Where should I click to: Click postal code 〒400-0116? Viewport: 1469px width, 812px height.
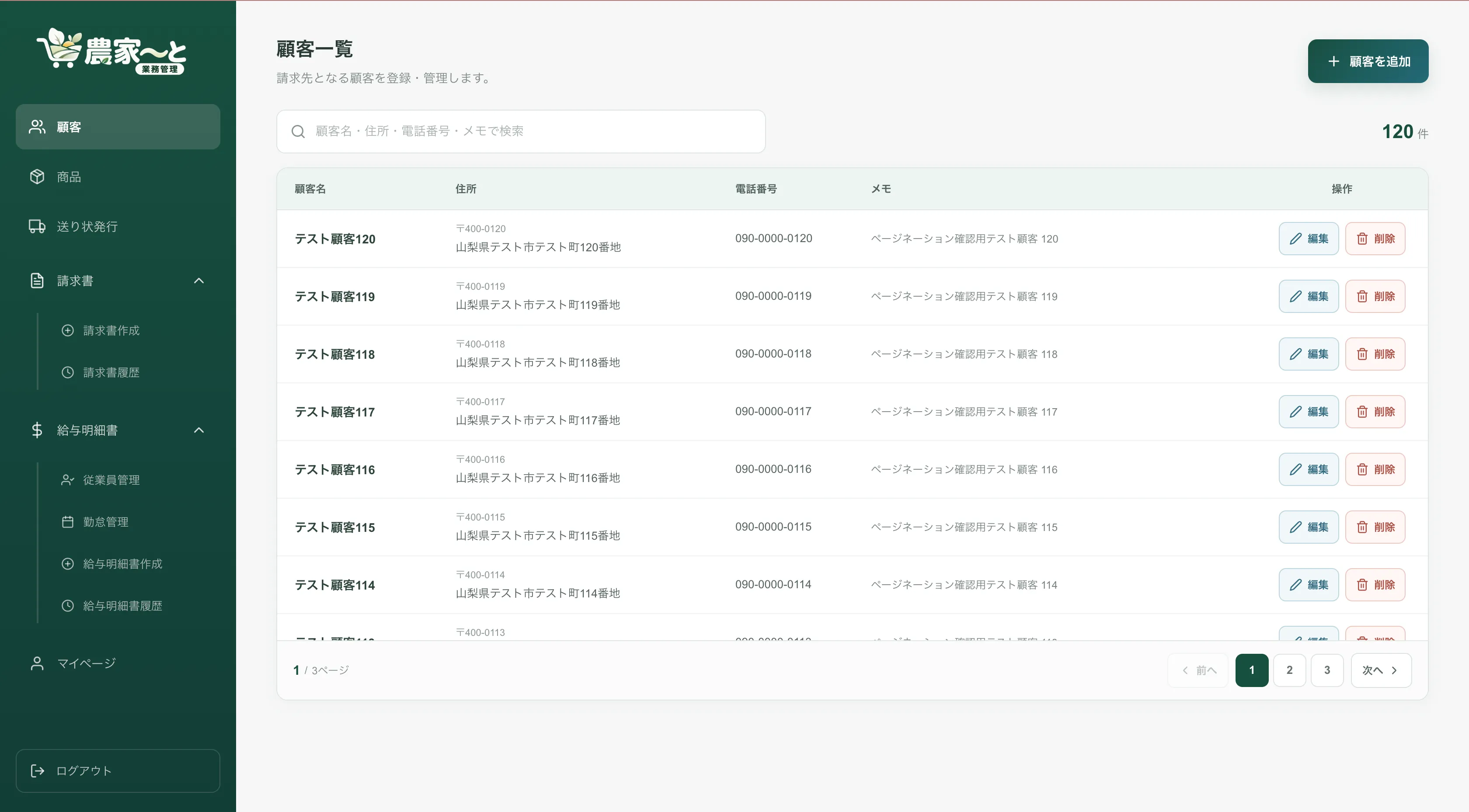[480, 459]
